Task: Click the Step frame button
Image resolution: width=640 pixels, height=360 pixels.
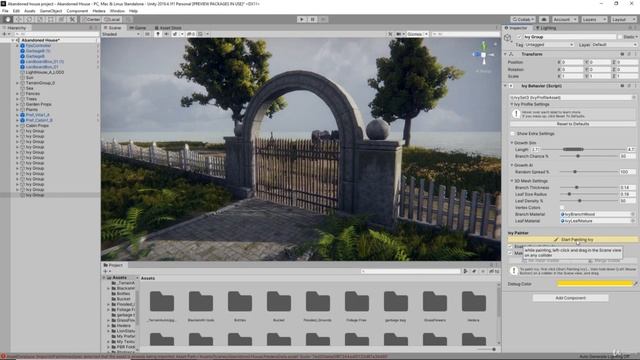Action: pos(323,19)
